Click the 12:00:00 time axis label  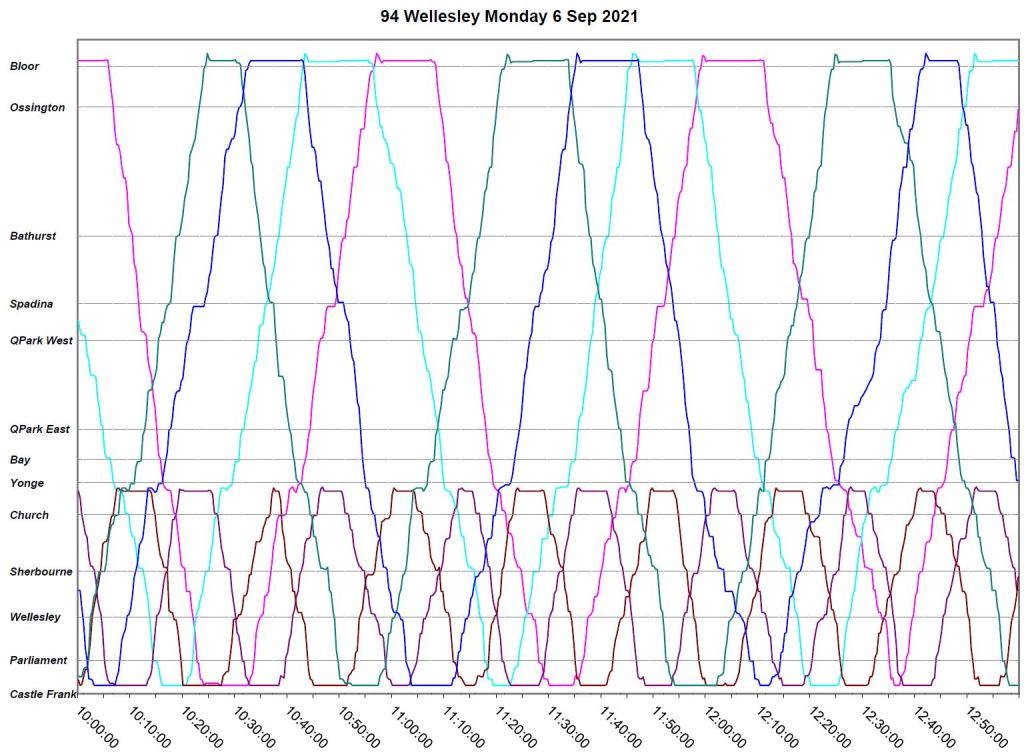tap(724, 727)
